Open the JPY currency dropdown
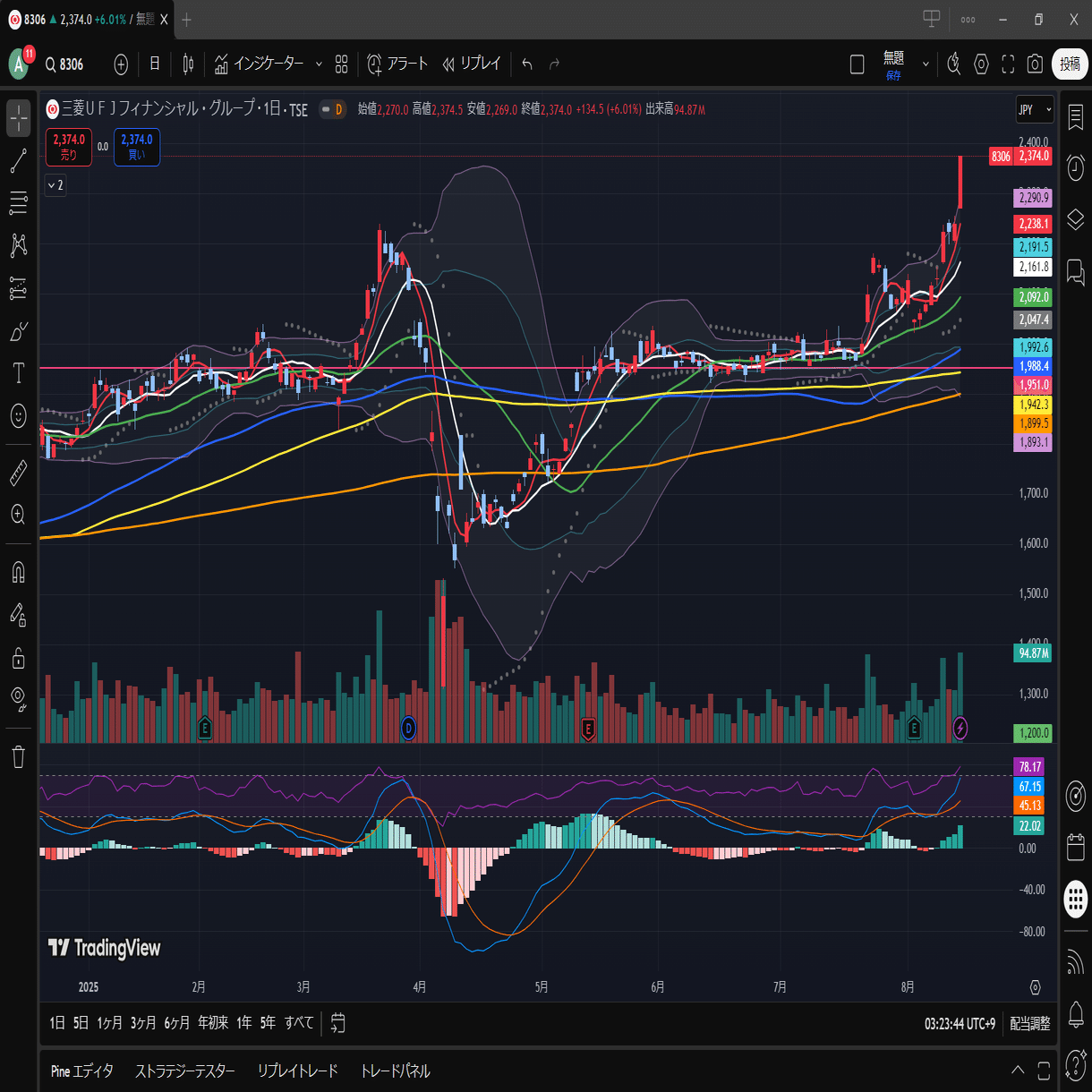Viewport: 1092px width, 1092px height. point(1035,110)
